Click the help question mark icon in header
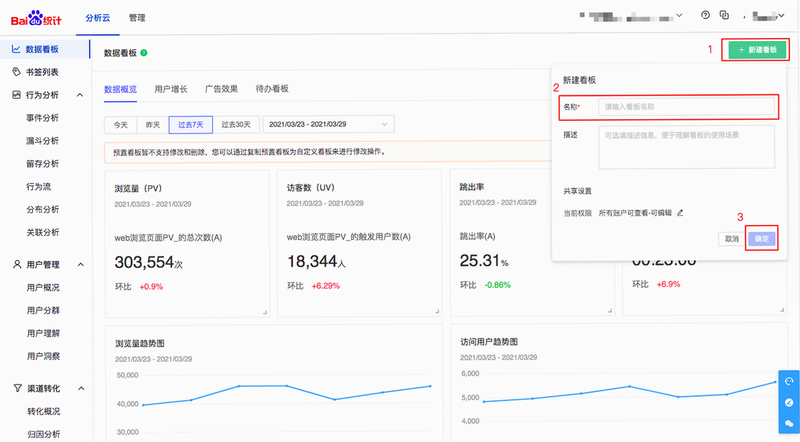800x442 pixels. point(705,15)
